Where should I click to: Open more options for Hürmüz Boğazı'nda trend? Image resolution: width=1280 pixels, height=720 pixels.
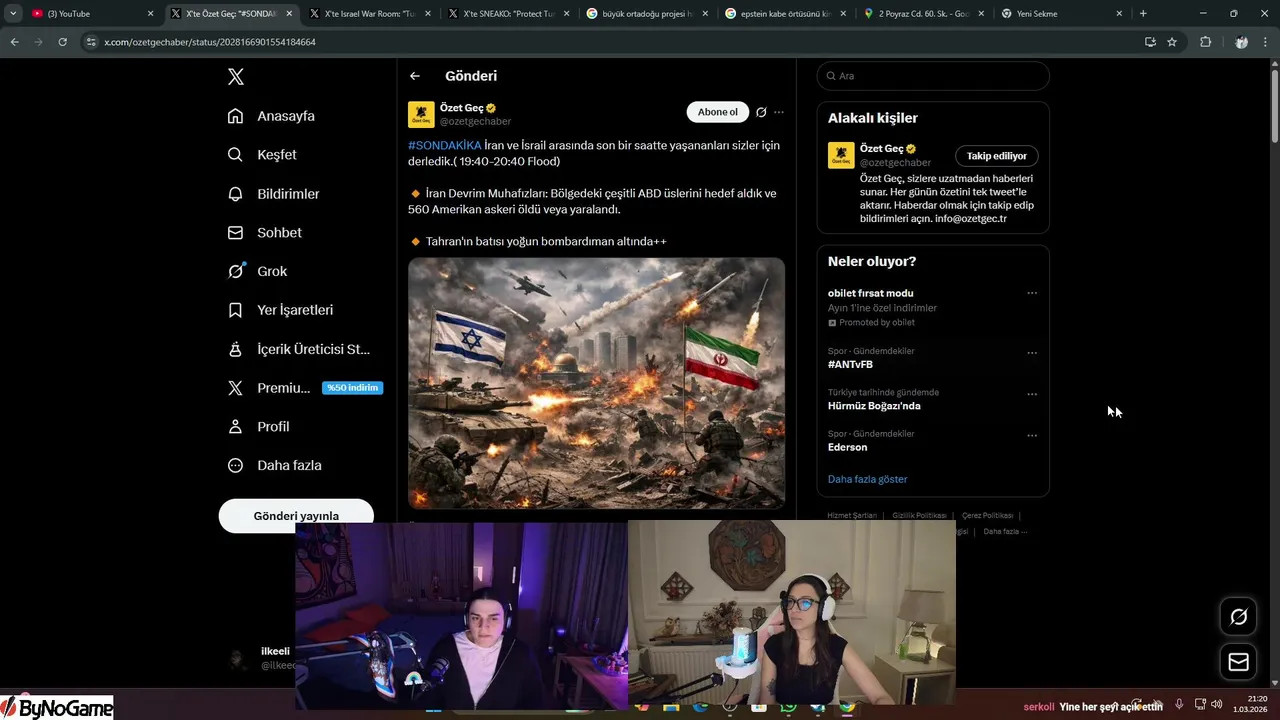[1032, 394]
